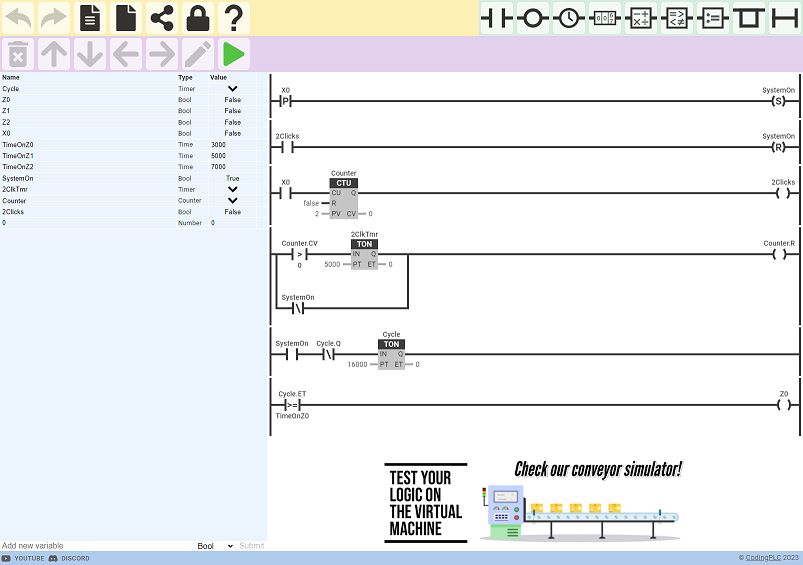The width and height of the screenshot is (803, 565).
Task: Select the Z0 output coil
Action: pyautogui.click(x=784, y=405)
